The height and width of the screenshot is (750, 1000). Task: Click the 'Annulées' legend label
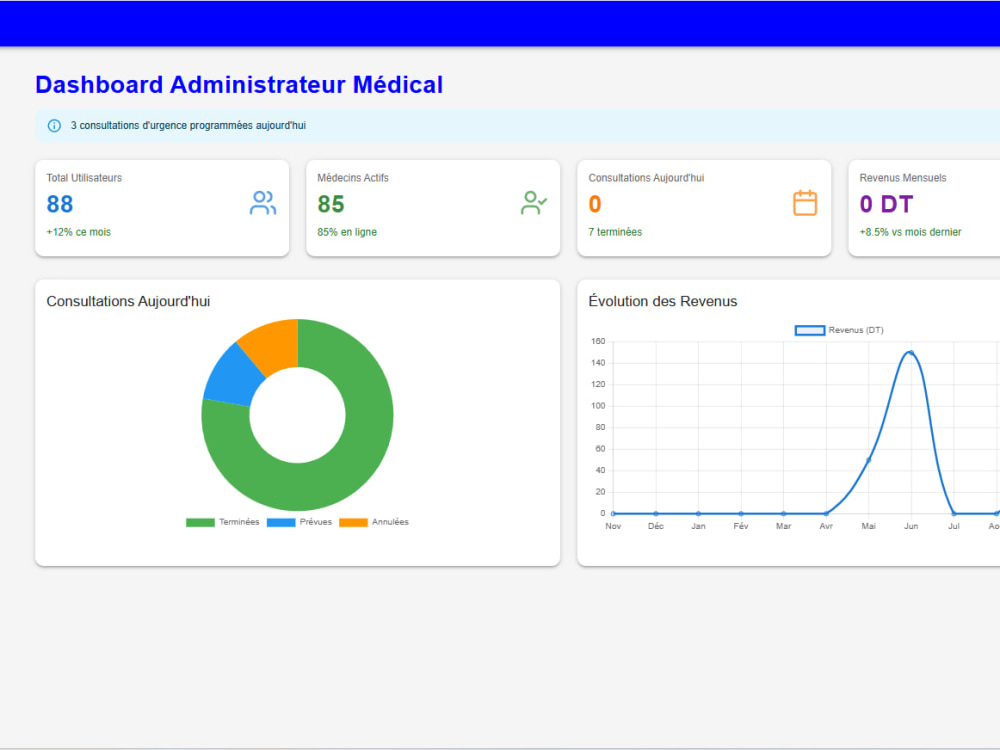pyautogui.click(x=390, y=522)
